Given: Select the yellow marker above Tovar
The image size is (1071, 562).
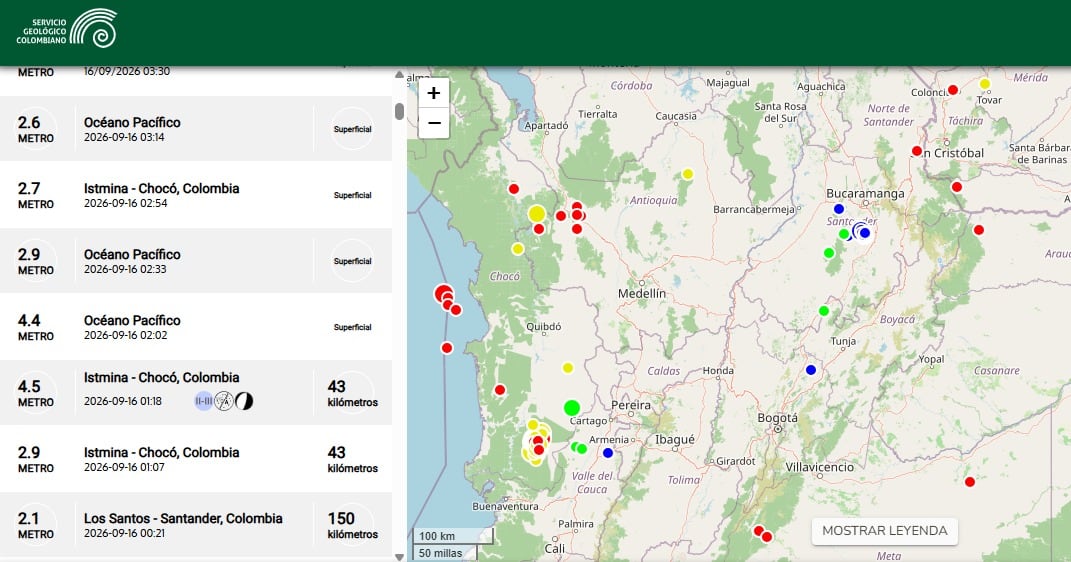Looking at the screenshot, I should 985,84.
